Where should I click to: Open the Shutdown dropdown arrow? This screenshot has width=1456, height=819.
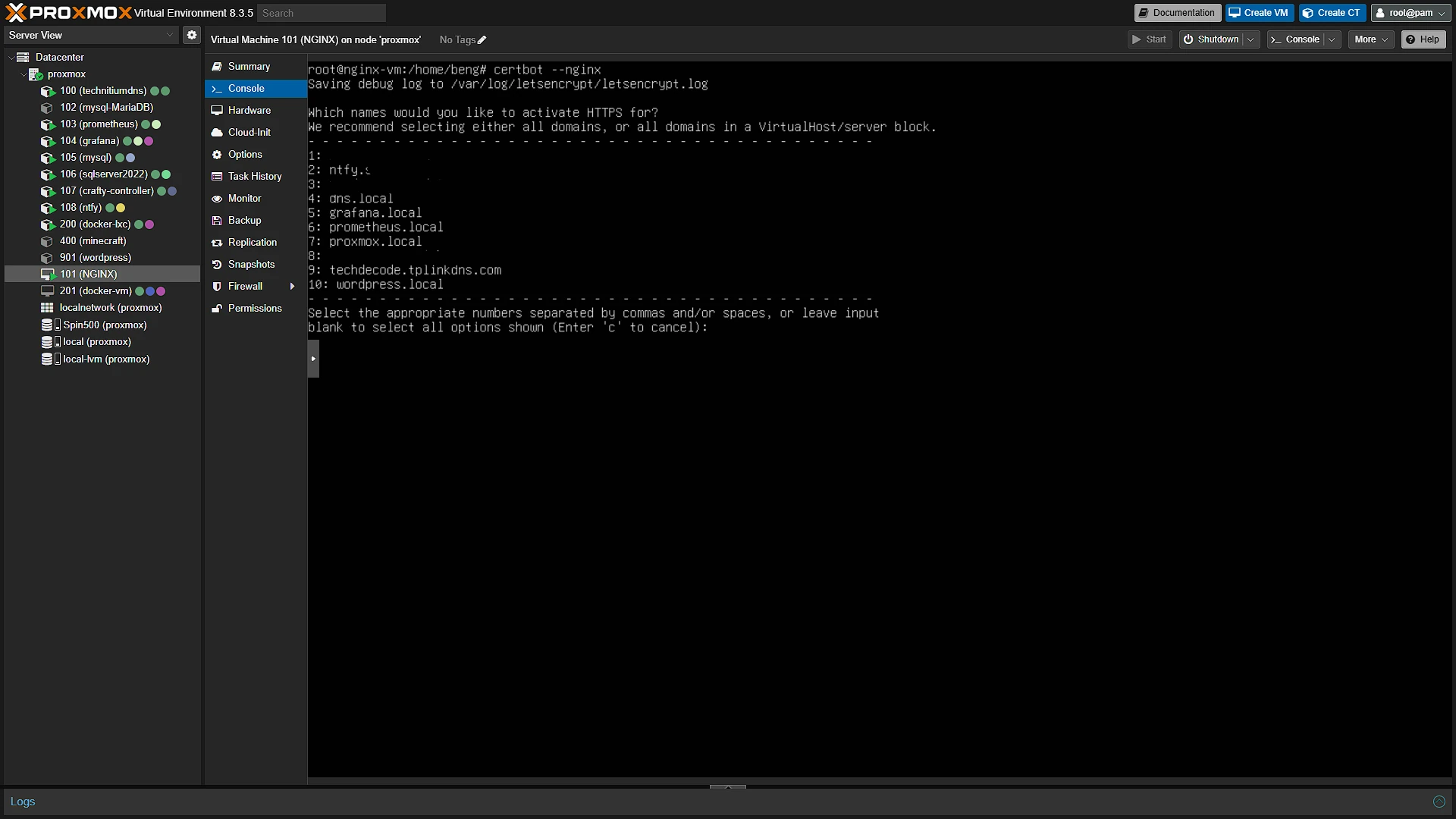1250,39
